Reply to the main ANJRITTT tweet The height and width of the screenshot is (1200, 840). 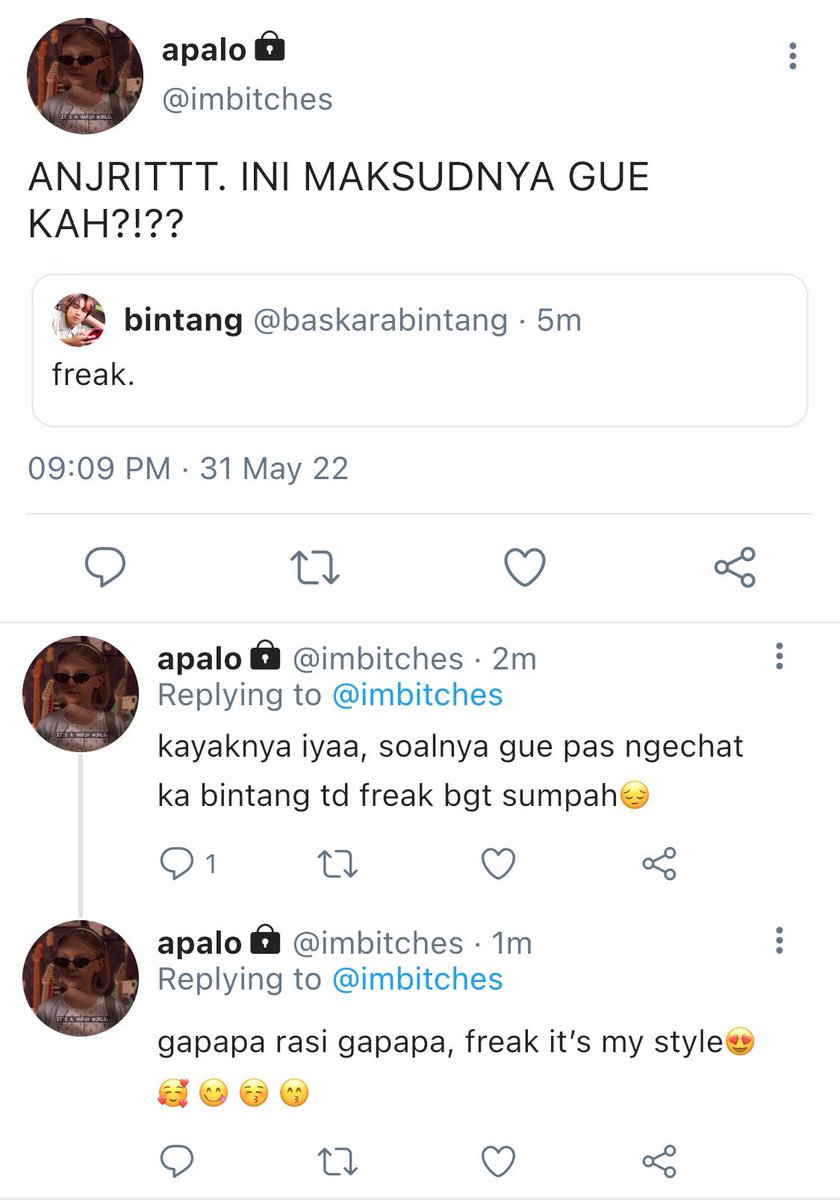tap(104, 568)
